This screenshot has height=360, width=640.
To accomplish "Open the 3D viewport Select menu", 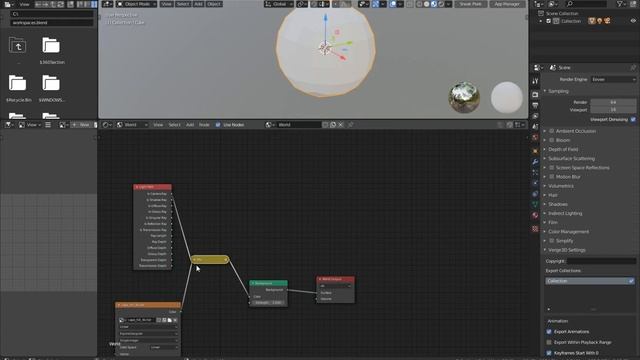I will [x=183, y=4].
